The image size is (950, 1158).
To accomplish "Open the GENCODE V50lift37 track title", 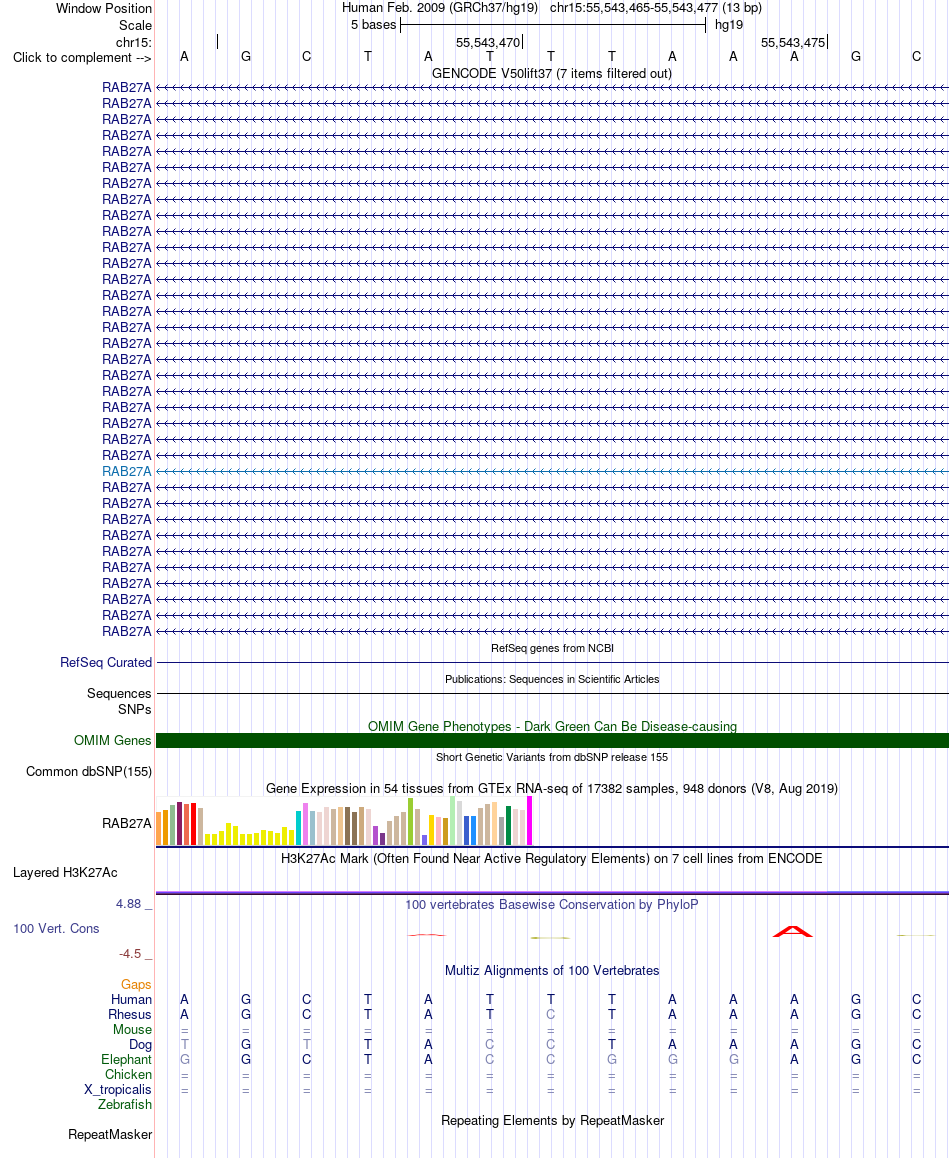I will point(552,73).
